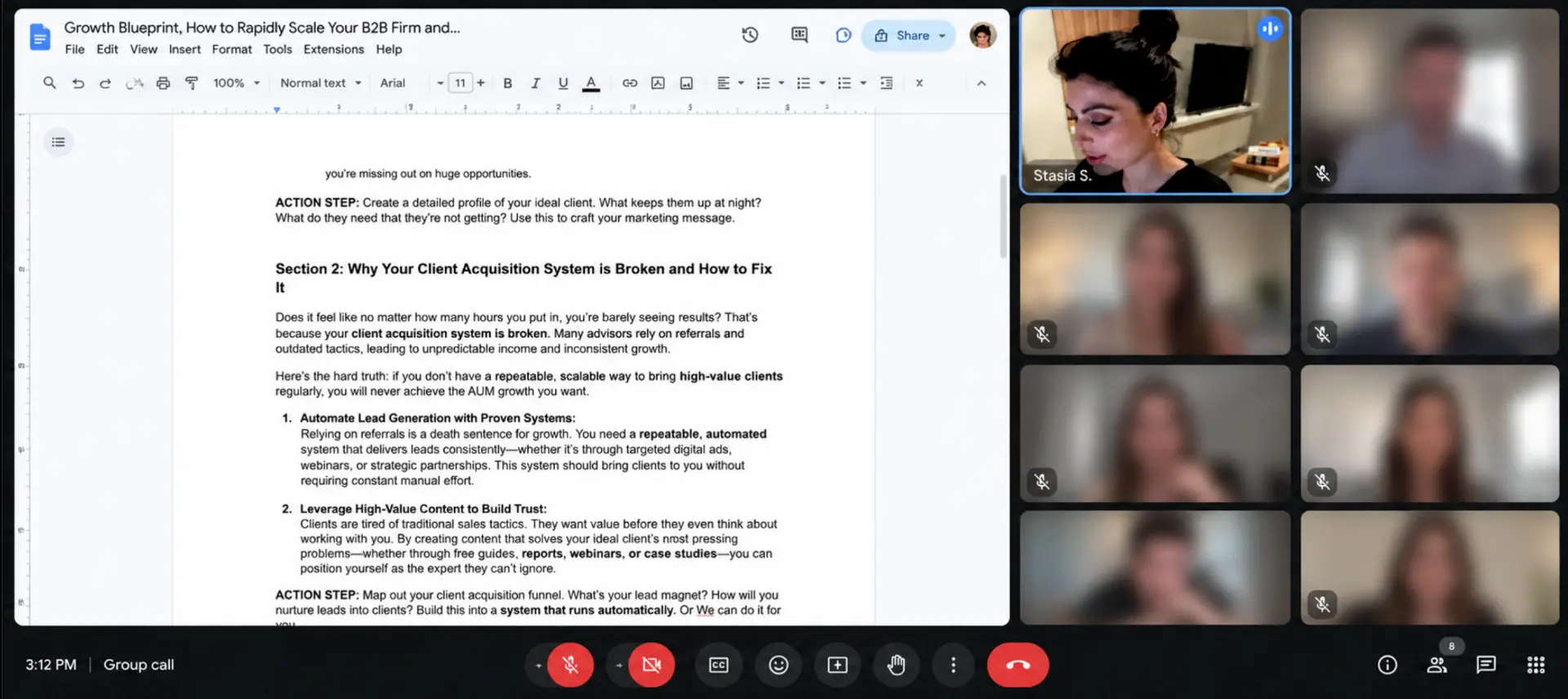
Task: Turn the camera on
Action: (652, 665)
